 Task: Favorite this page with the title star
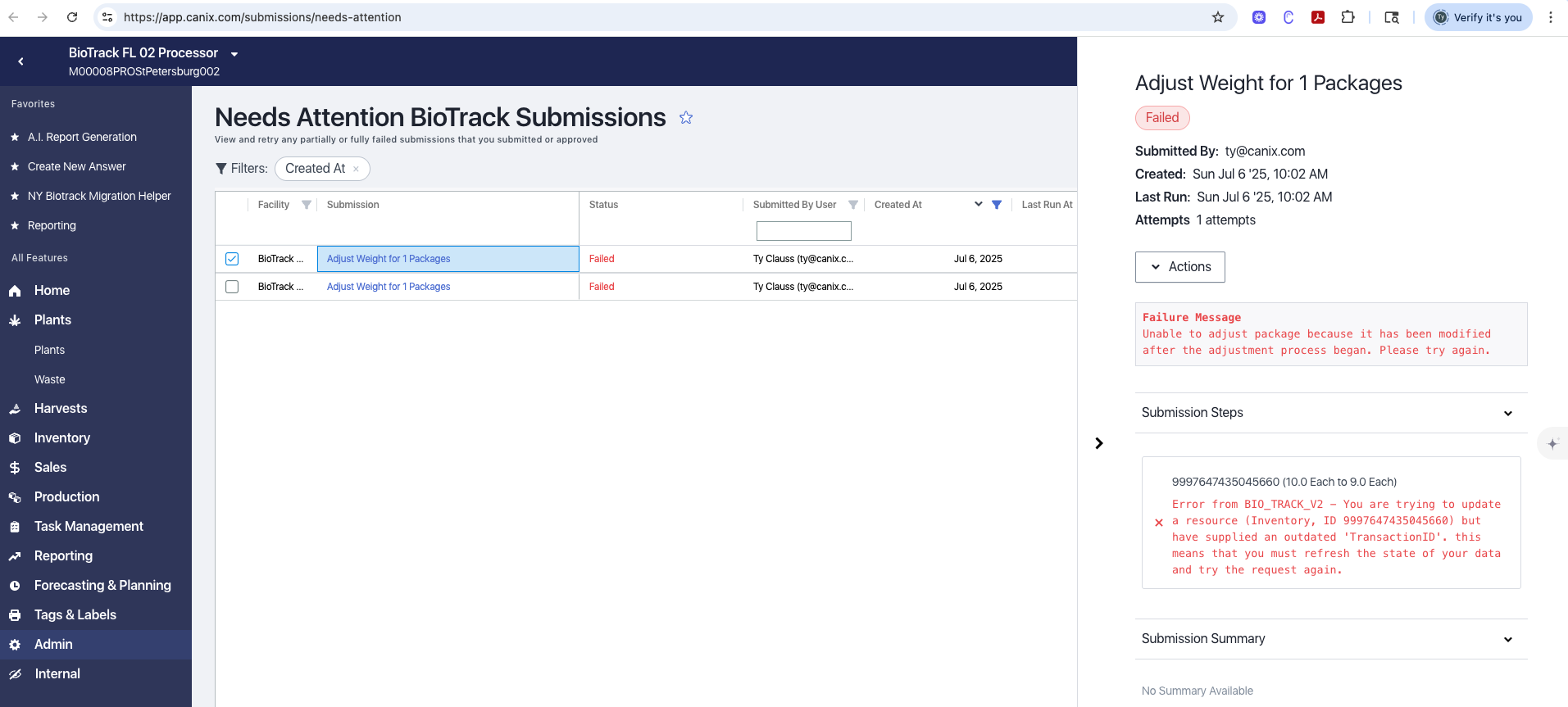(x=686, y=118)
